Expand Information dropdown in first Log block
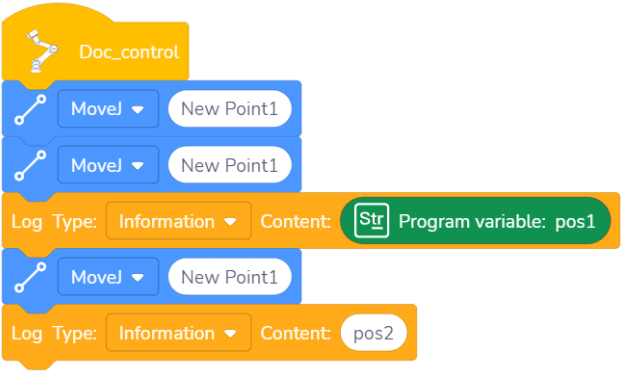623x371 pixels. point(178,221)
